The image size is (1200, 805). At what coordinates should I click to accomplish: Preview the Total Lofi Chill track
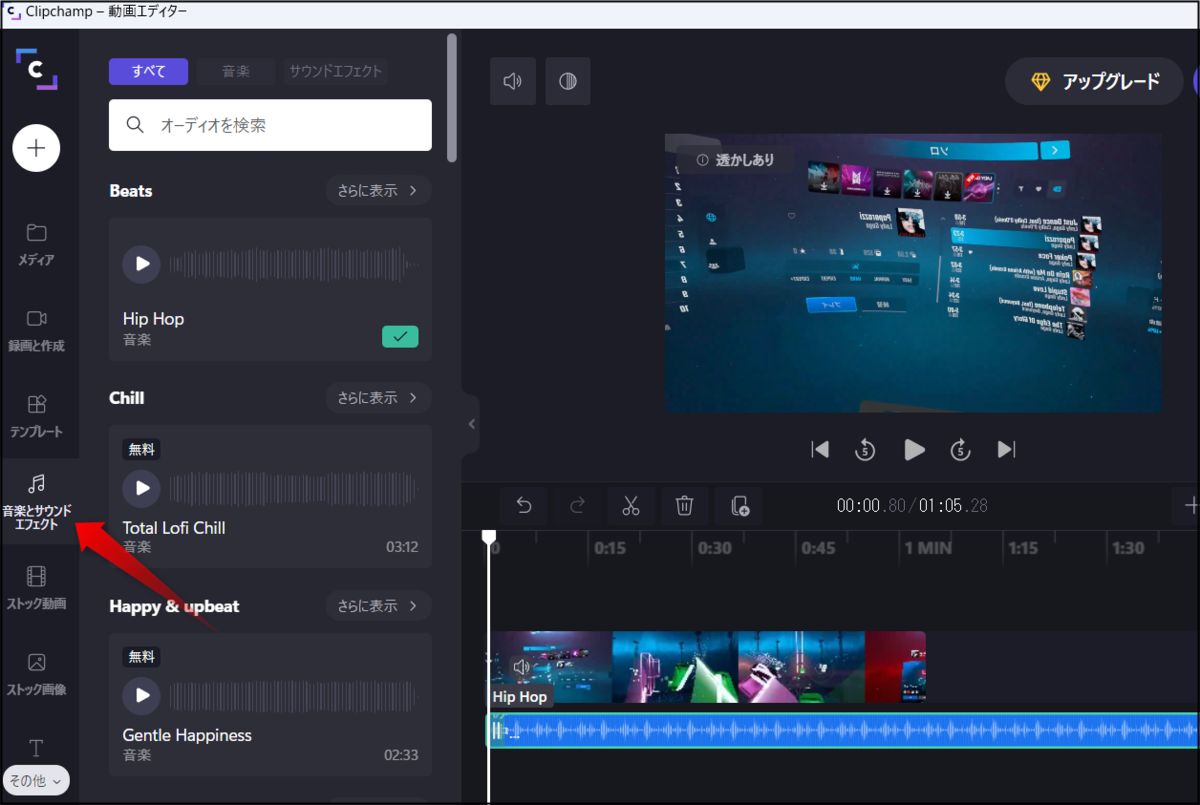[x=141, y=488]
